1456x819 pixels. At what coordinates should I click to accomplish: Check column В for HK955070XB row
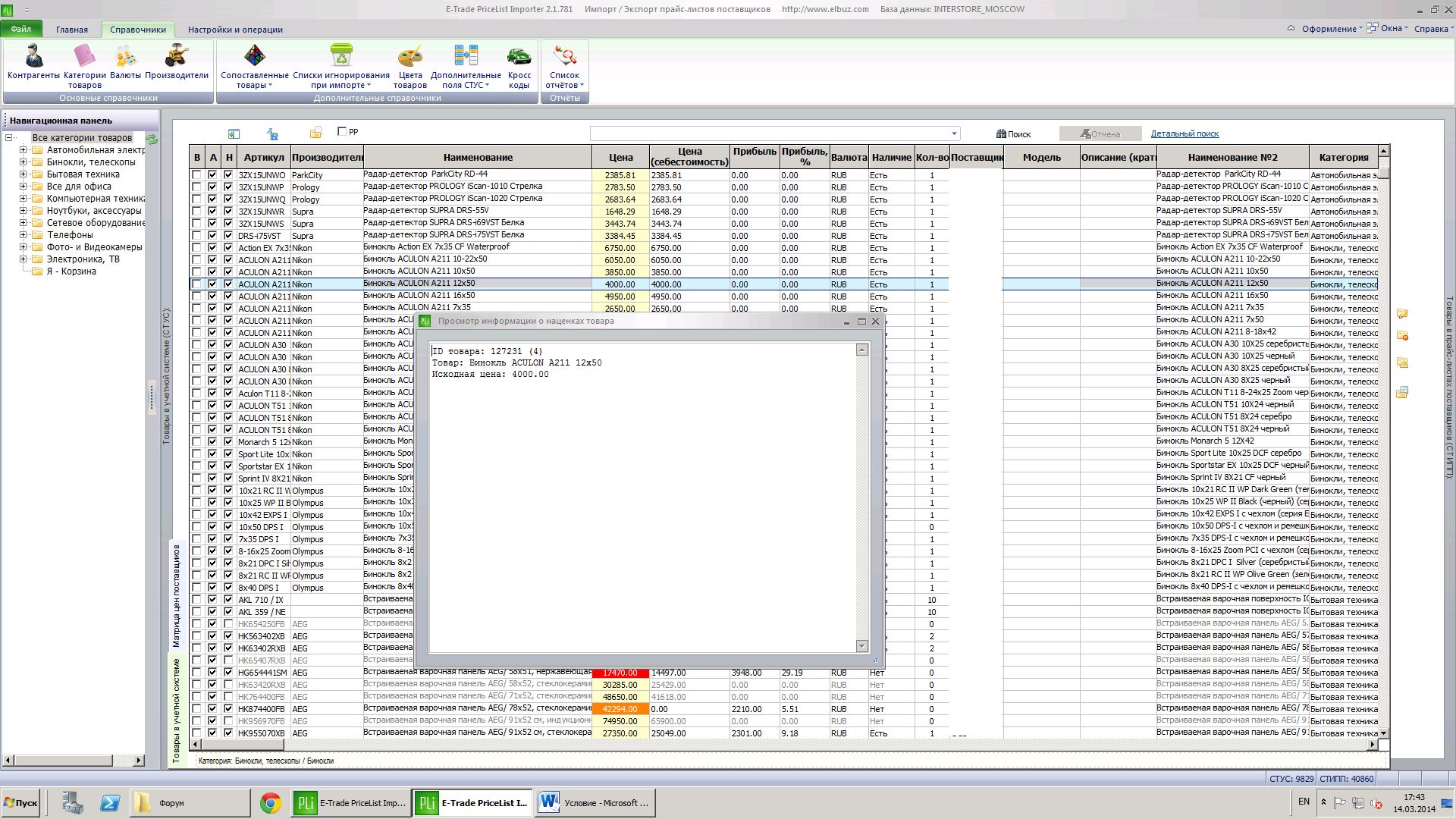pos(196,733)
